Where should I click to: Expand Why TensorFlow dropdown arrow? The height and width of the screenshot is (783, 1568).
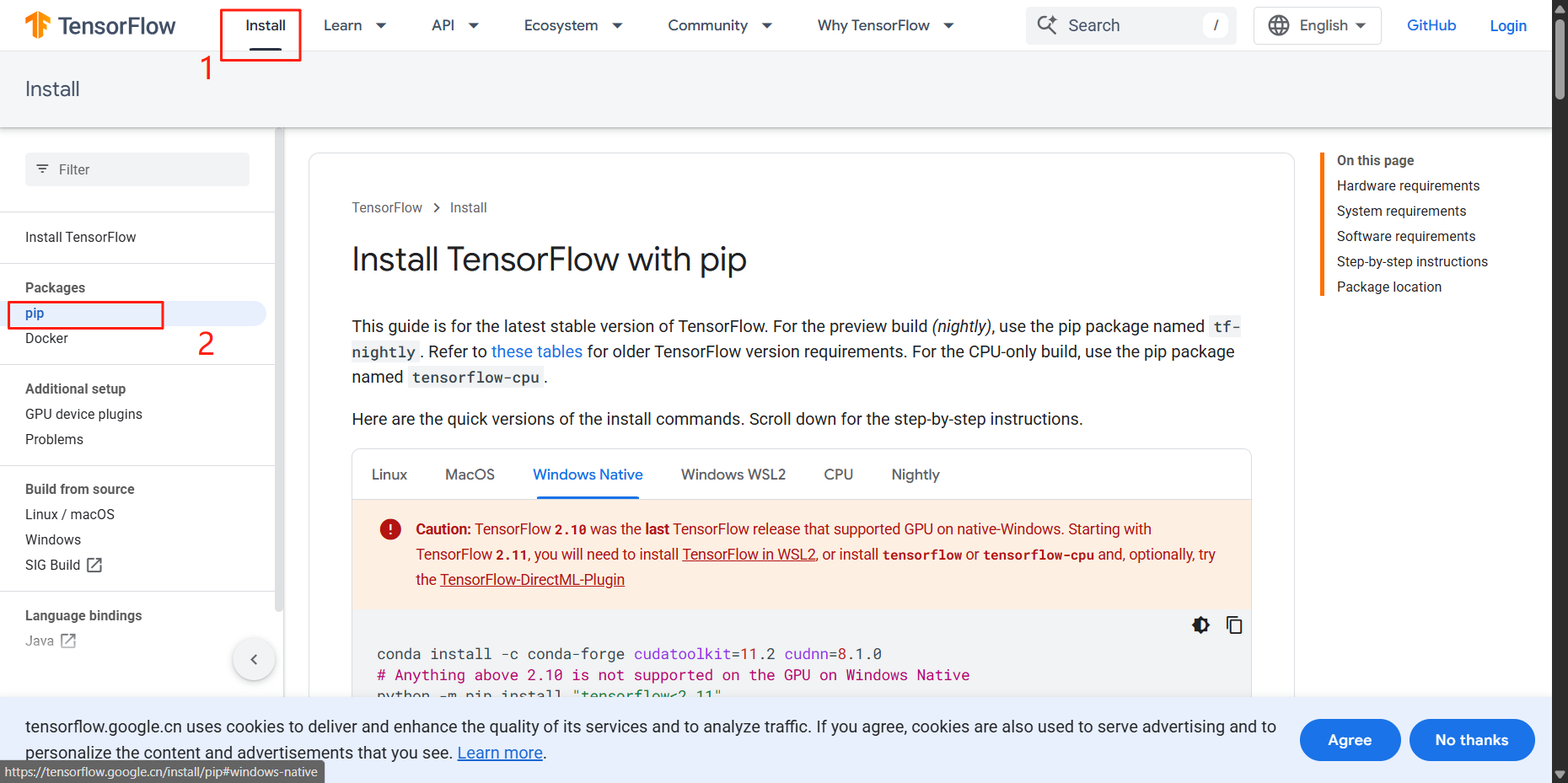click(948, 25)
